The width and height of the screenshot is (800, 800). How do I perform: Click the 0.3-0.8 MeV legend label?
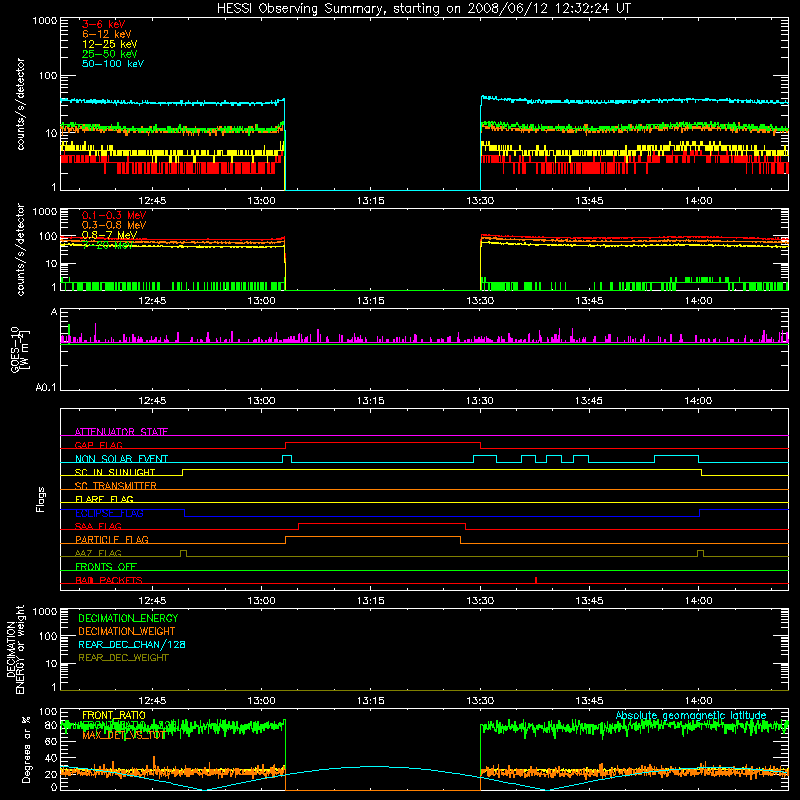tap(114, 225)
